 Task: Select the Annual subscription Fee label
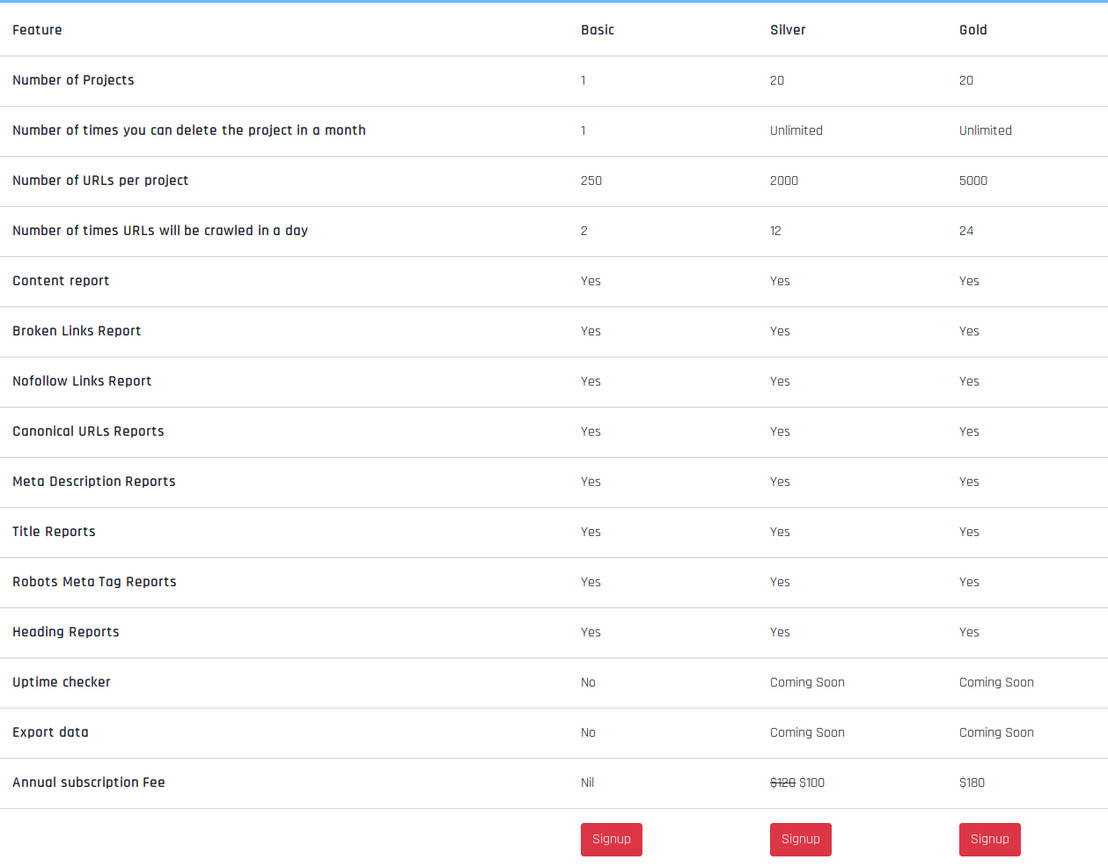pyautogui.click(x=88, y=782)
